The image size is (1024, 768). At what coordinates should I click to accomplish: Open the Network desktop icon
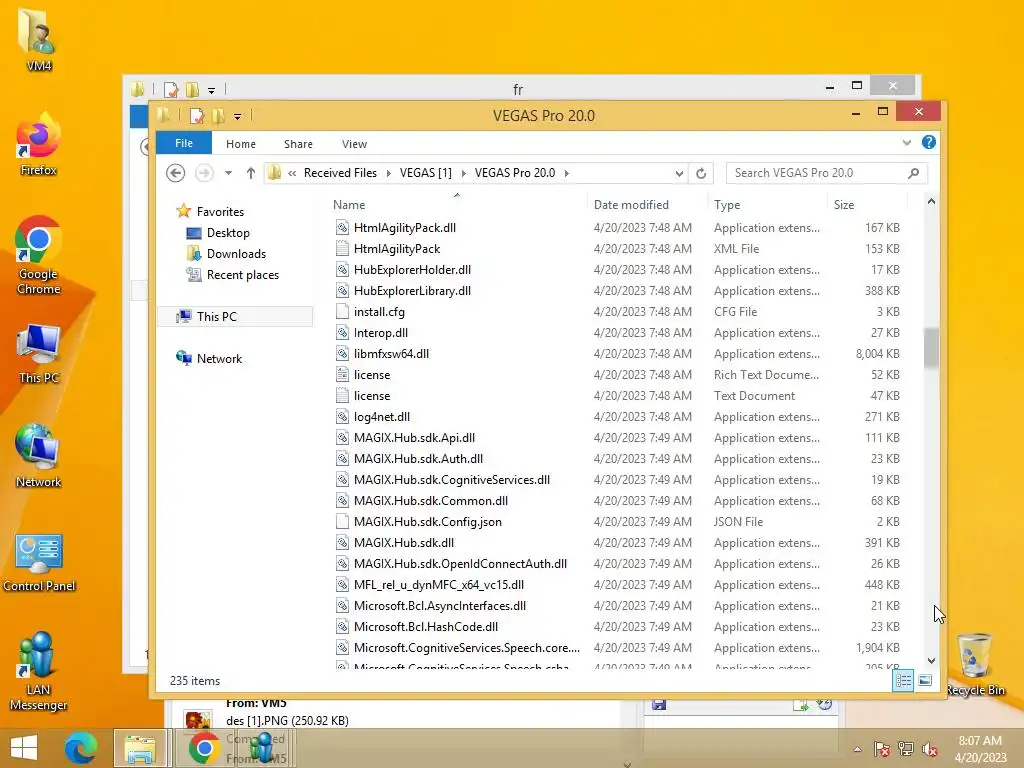[x=39, y=456]
